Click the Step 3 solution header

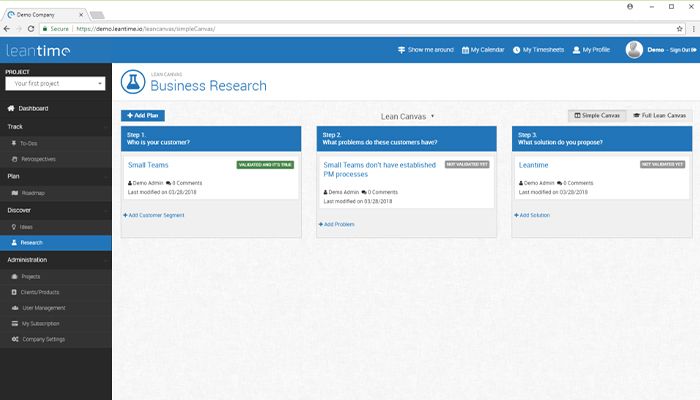[x=602, y=138]
